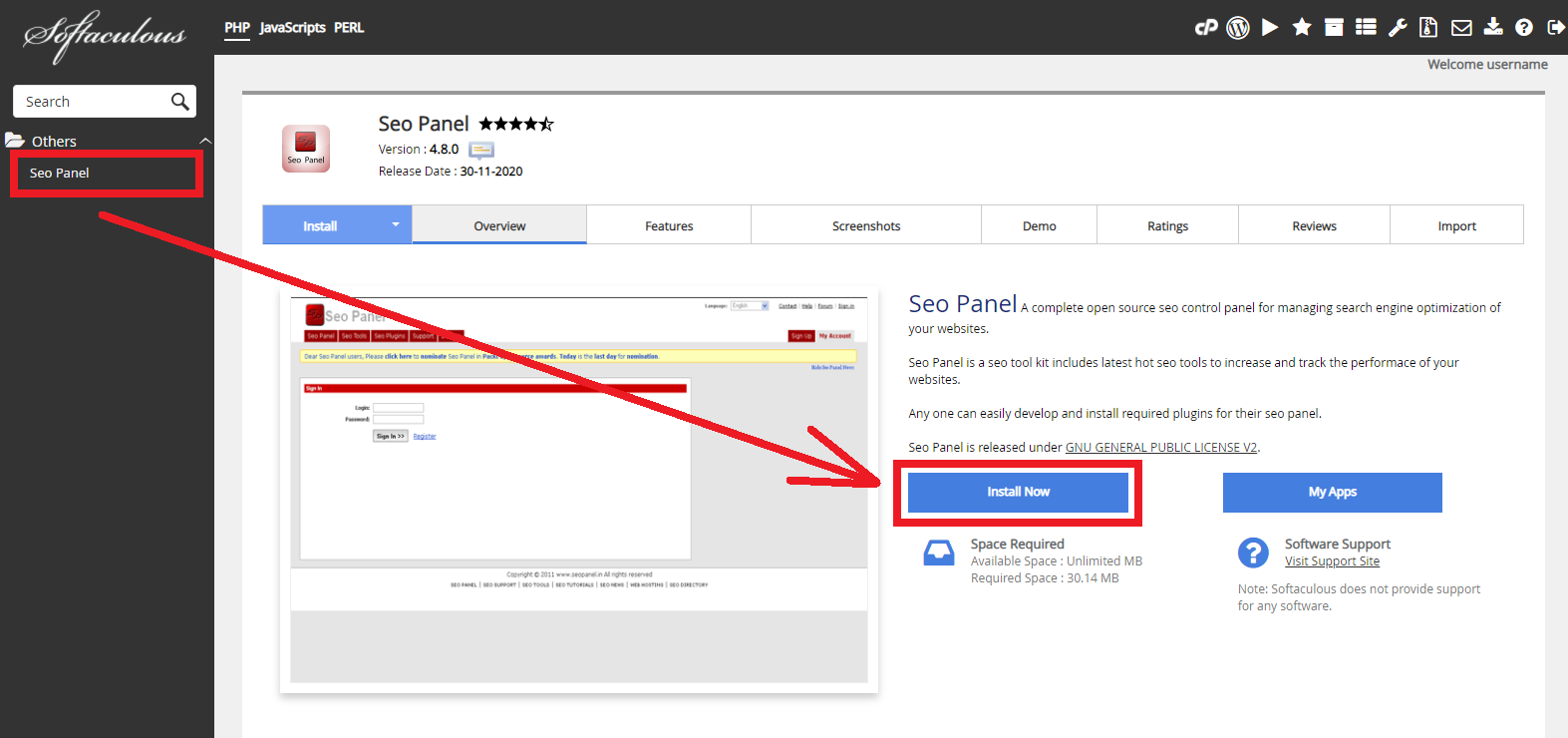Click the Software Support question icon
The image size is (1568, 738).
pyautogui.click(x=1253, y=553)
